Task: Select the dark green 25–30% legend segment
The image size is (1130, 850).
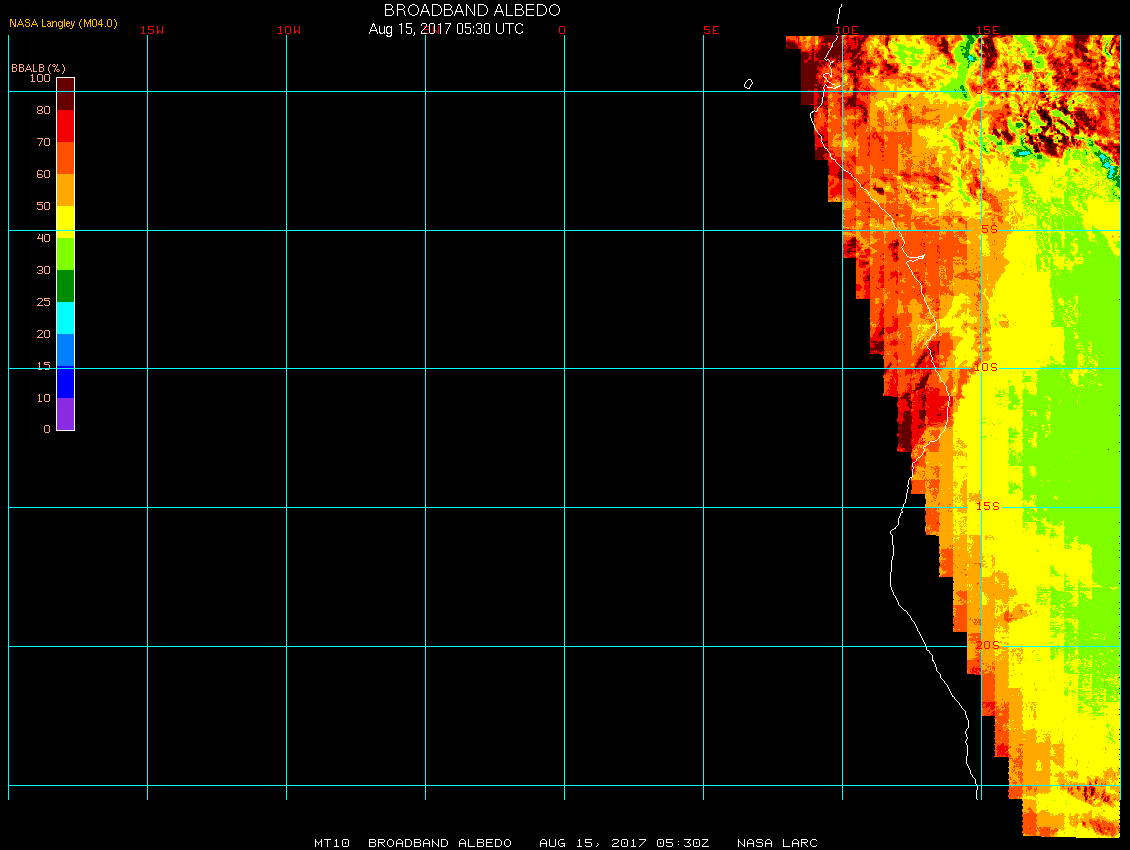Action: tap(65, 286)
